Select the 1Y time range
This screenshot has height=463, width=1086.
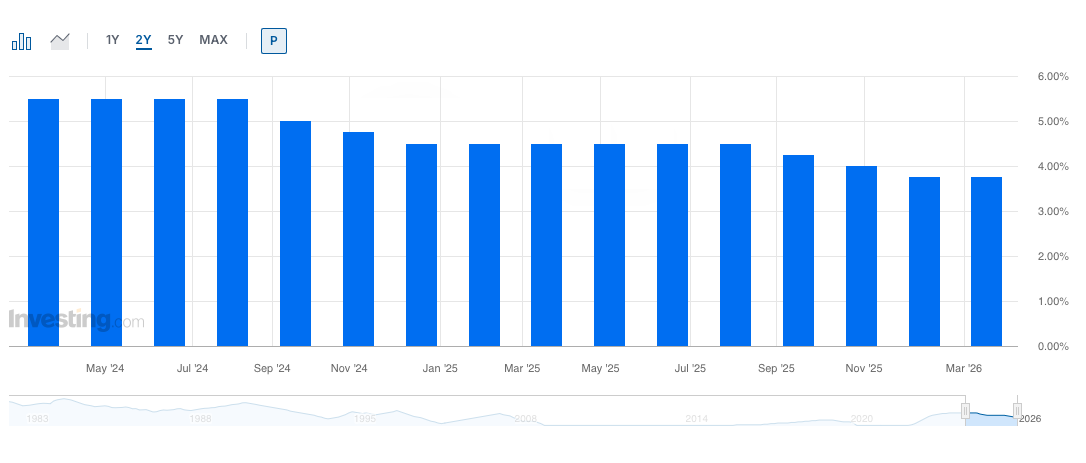tap(112, 40)
